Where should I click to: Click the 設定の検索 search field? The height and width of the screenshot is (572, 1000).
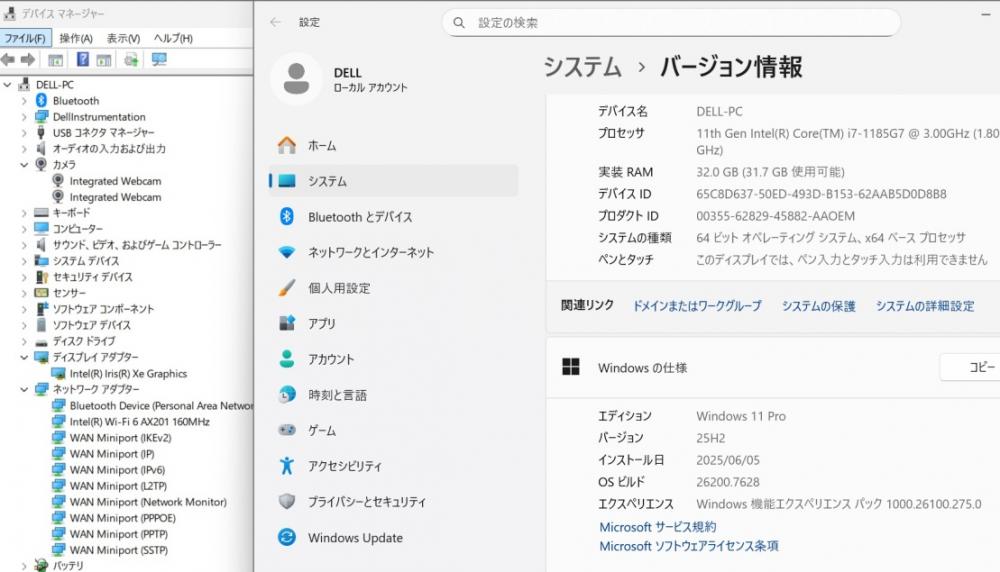pos(670,22)
